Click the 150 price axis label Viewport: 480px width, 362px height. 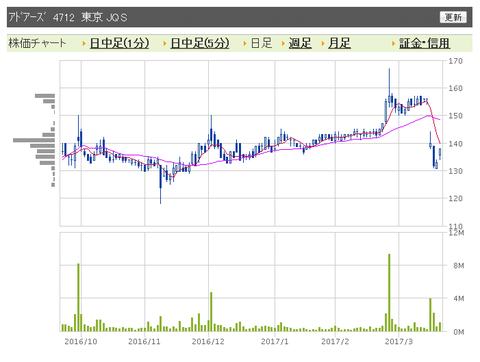click(455, 116)
